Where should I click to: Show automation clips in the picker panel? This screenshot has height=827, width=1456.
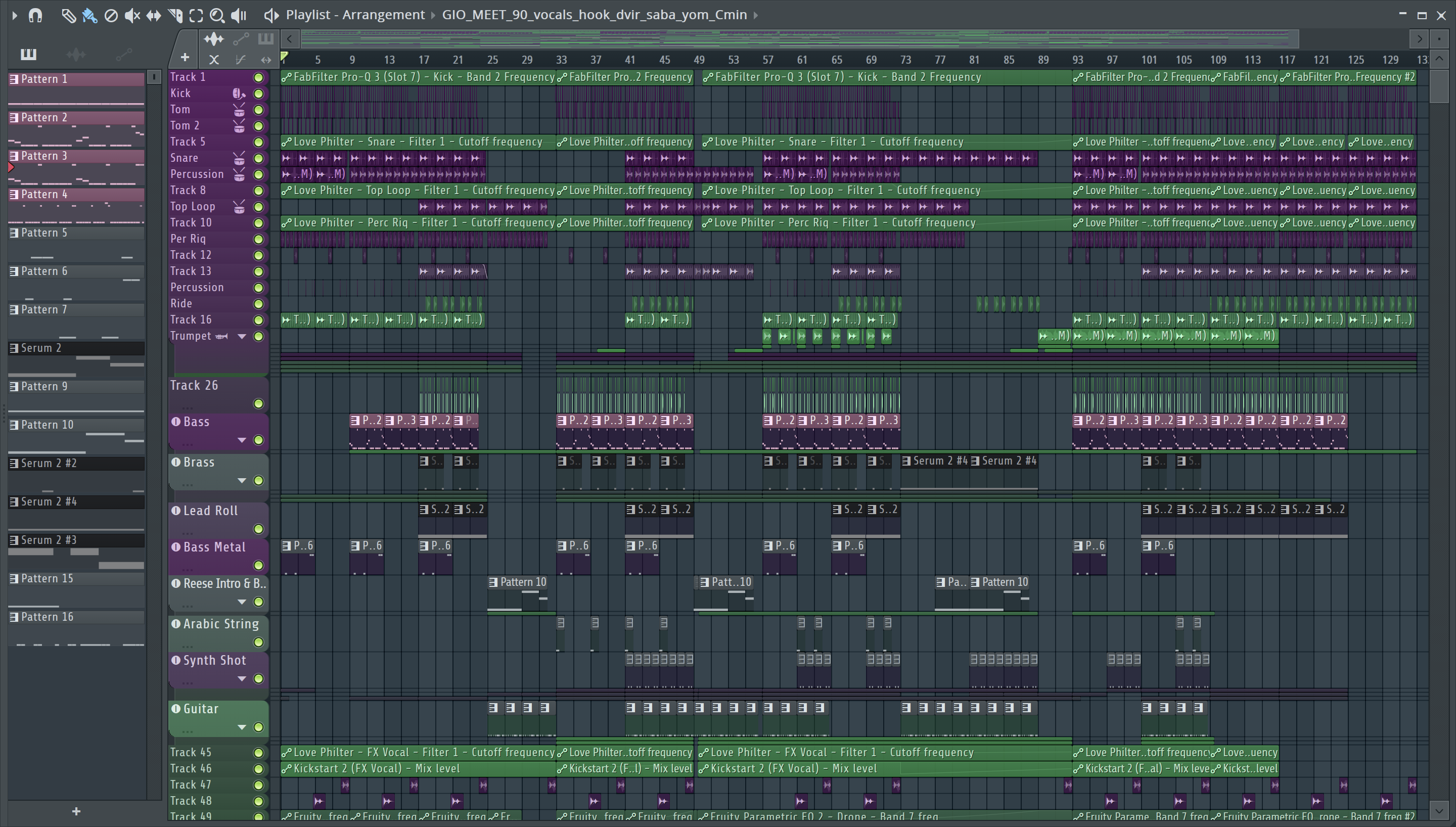(124, 54)
